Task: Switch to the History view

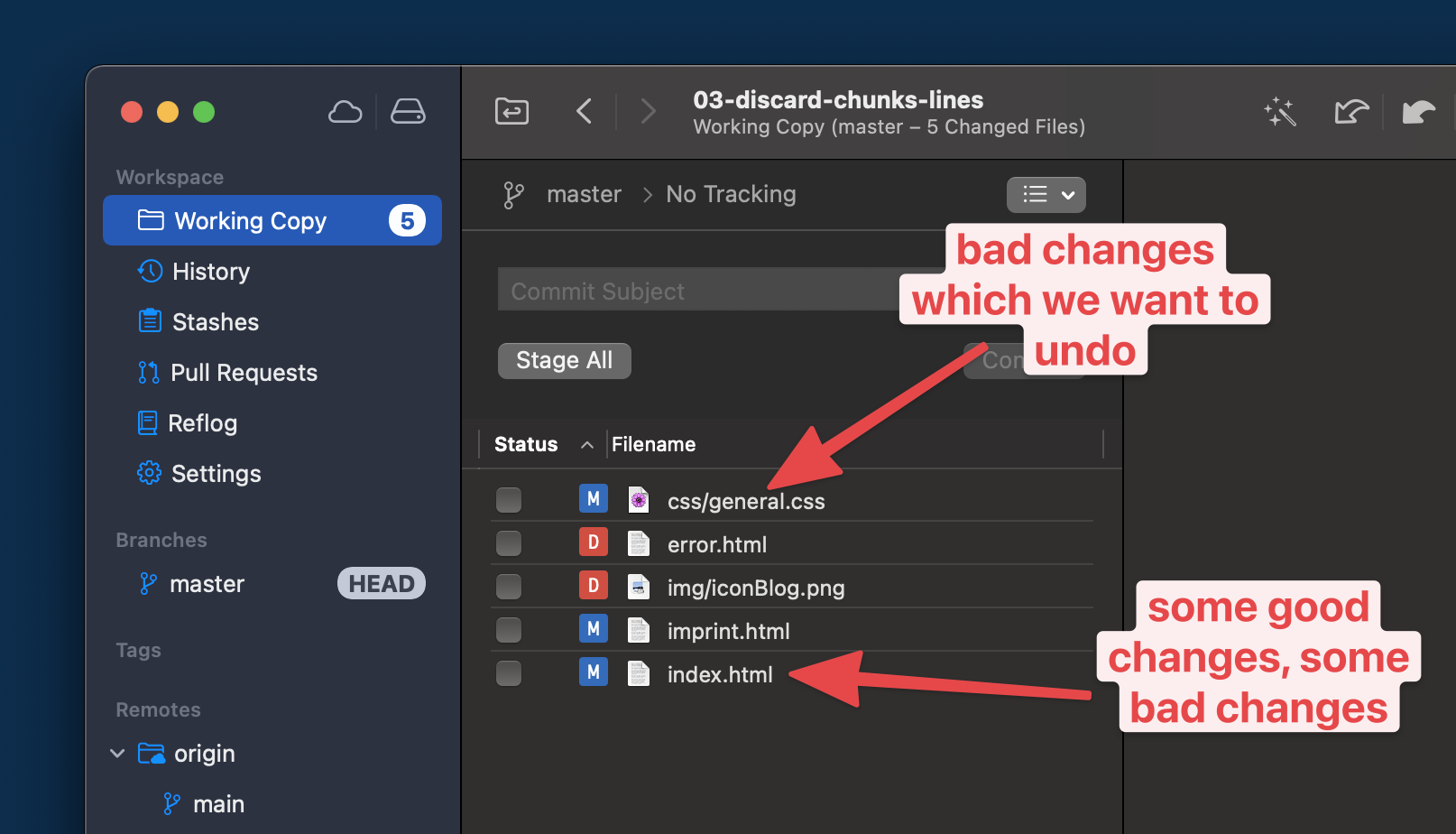Action: [210, 271]
